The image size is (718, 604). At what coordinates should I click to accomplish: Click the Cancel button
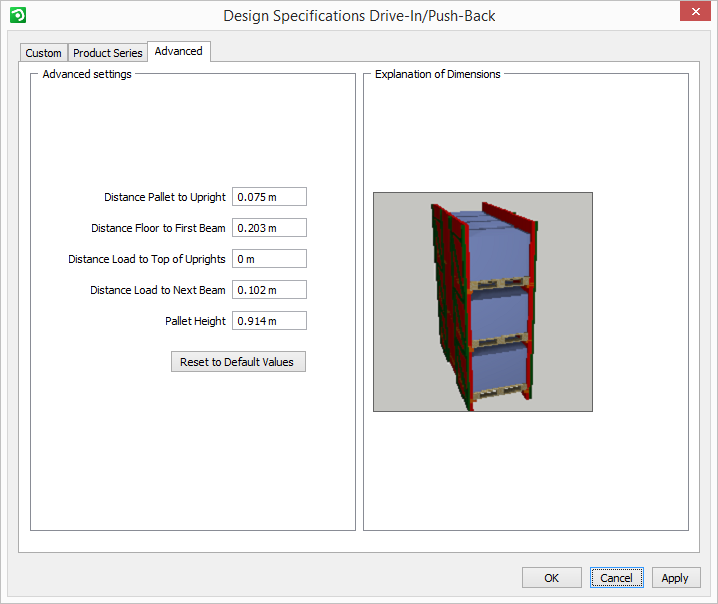(x=616, y=578)
